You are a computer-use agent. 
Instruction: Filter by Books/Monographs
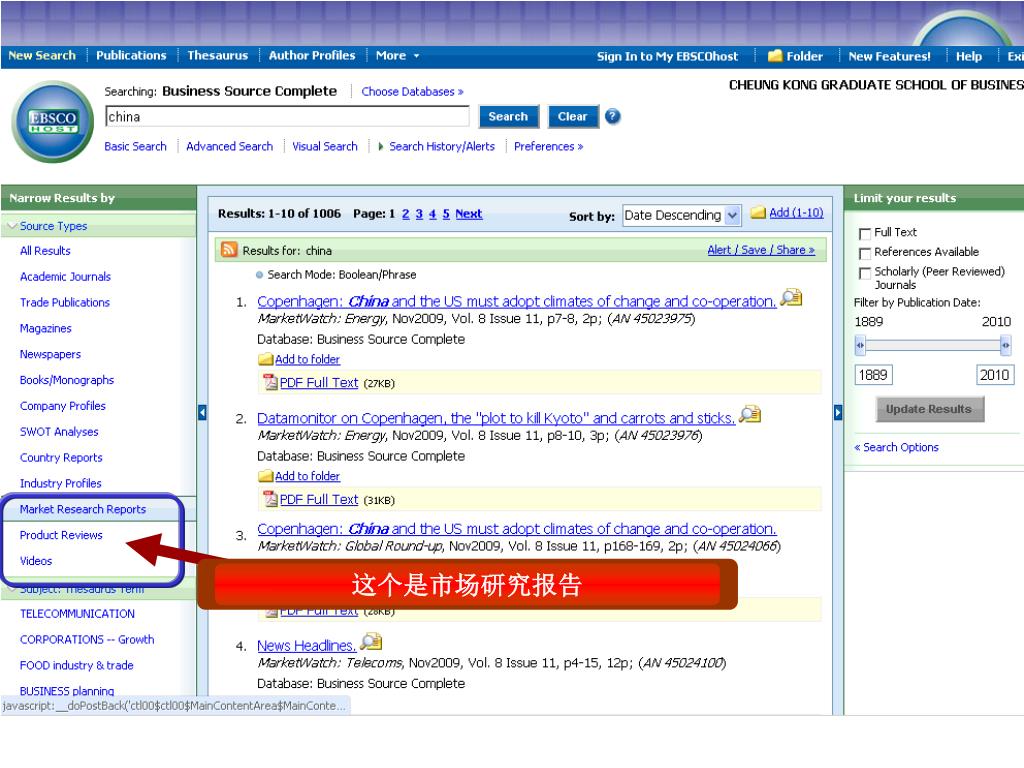coord(67,380)
